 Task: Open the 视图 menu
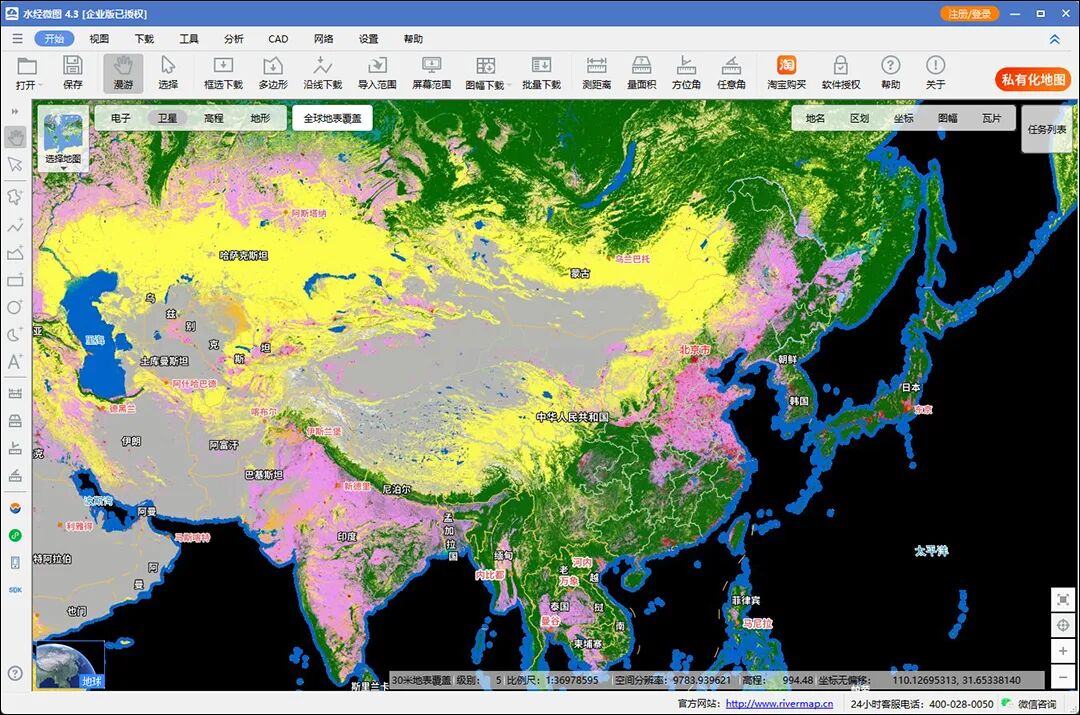(99, 39)
